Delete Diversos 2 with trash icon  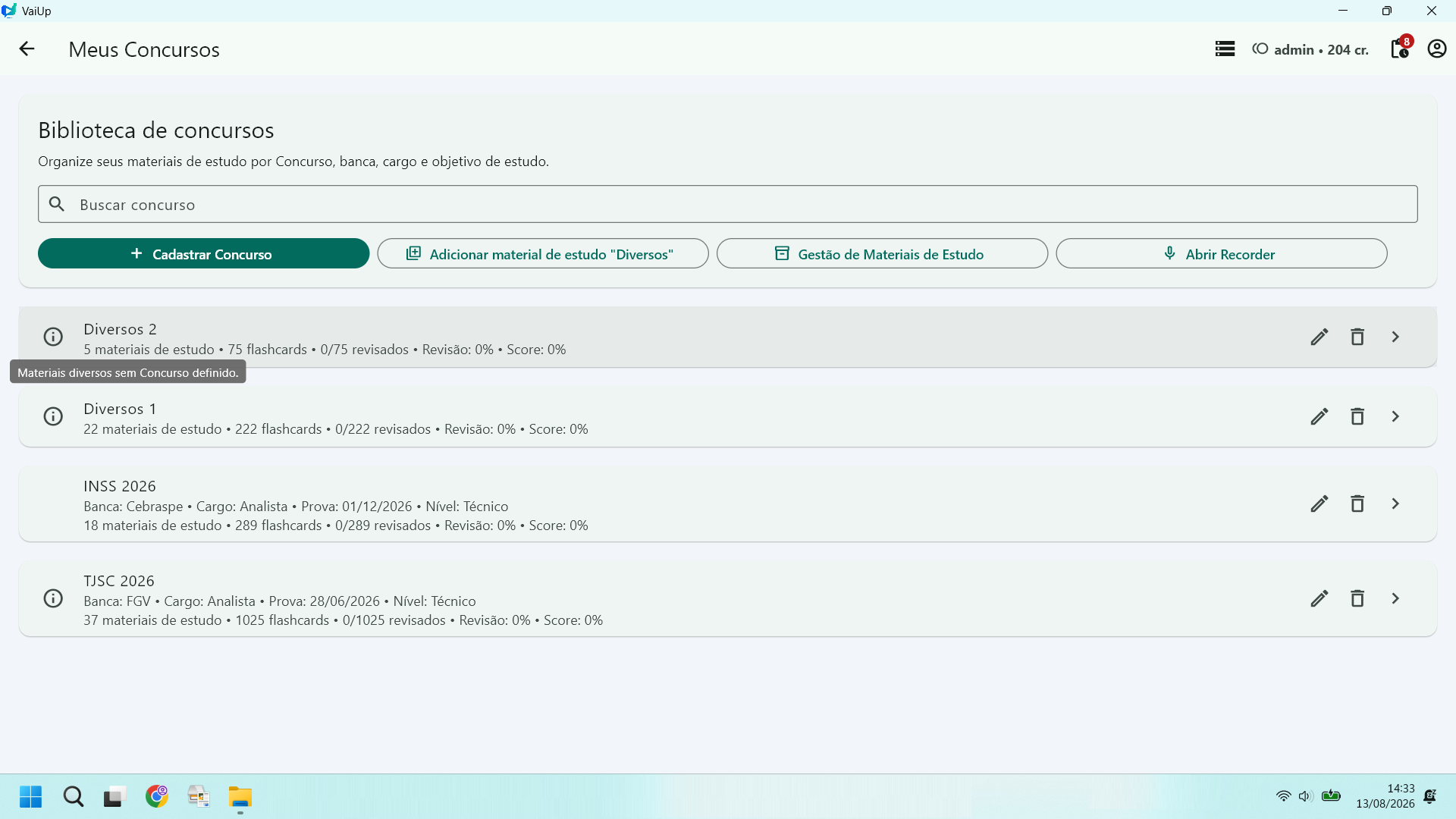[1357, 337]
